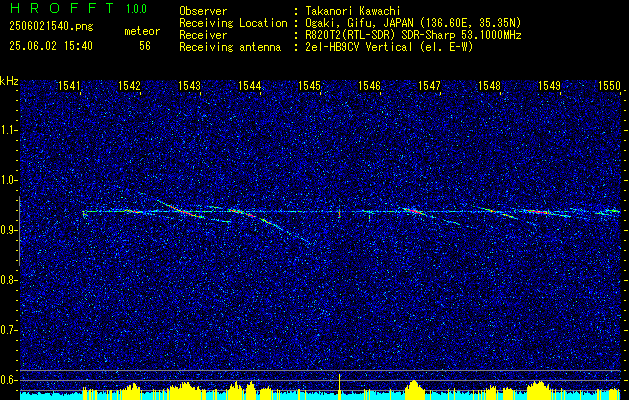This screenshot has width=629, height=400.
Task: Click the Ogaki, Gifu, JAPAN location text
Action: (x=413, y=23)
